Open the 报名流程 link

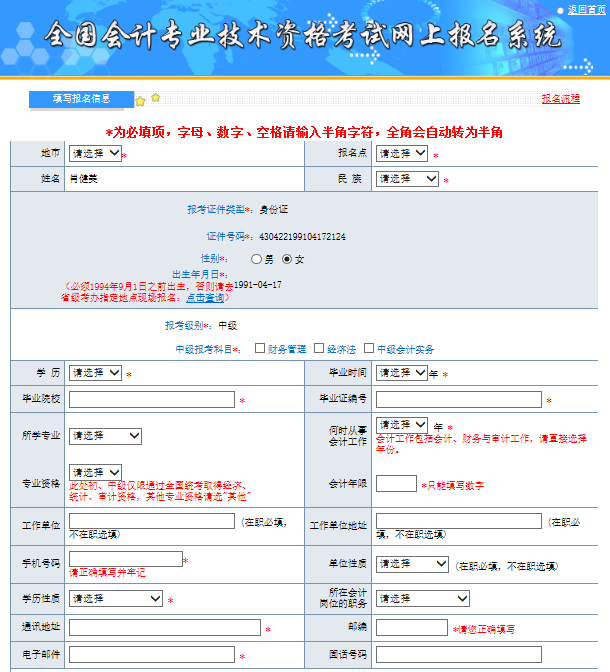tap(561, 99)
